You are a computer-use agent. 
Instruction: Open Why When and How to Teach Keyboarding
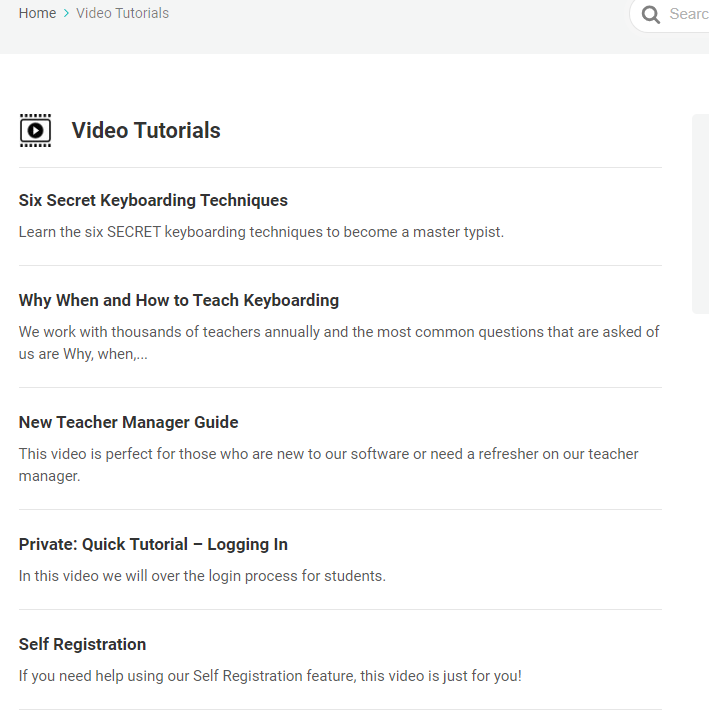coord(179,301)
